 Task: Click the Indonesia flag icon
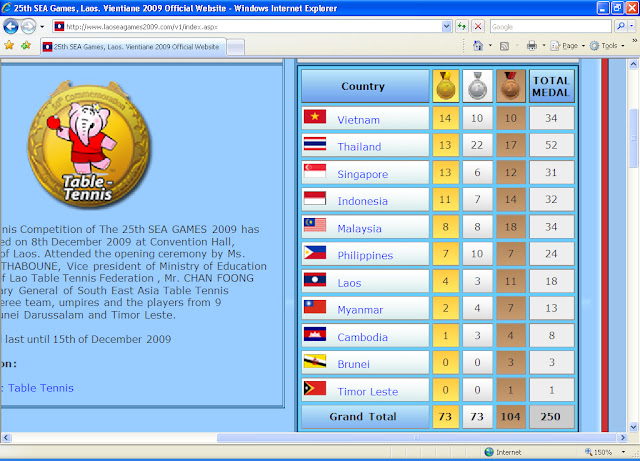click(x=315, y=198)
